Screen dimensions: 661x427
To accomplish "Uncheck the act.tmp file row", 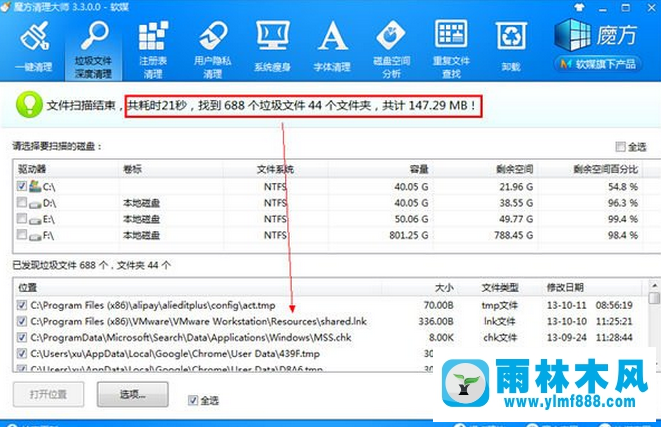I will pyautogui.click(x=22, y=305).
